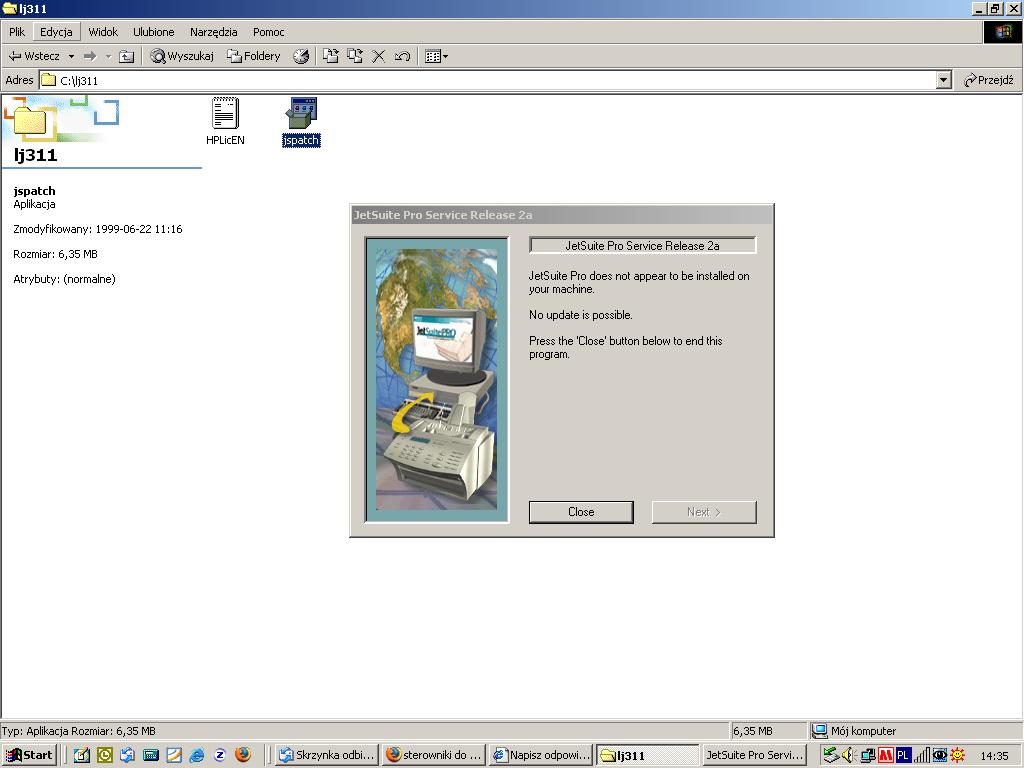Viewport: 1024px width, 768px height.
Task: Open Outlook Express quick launch icon
Action: (127, 755)
